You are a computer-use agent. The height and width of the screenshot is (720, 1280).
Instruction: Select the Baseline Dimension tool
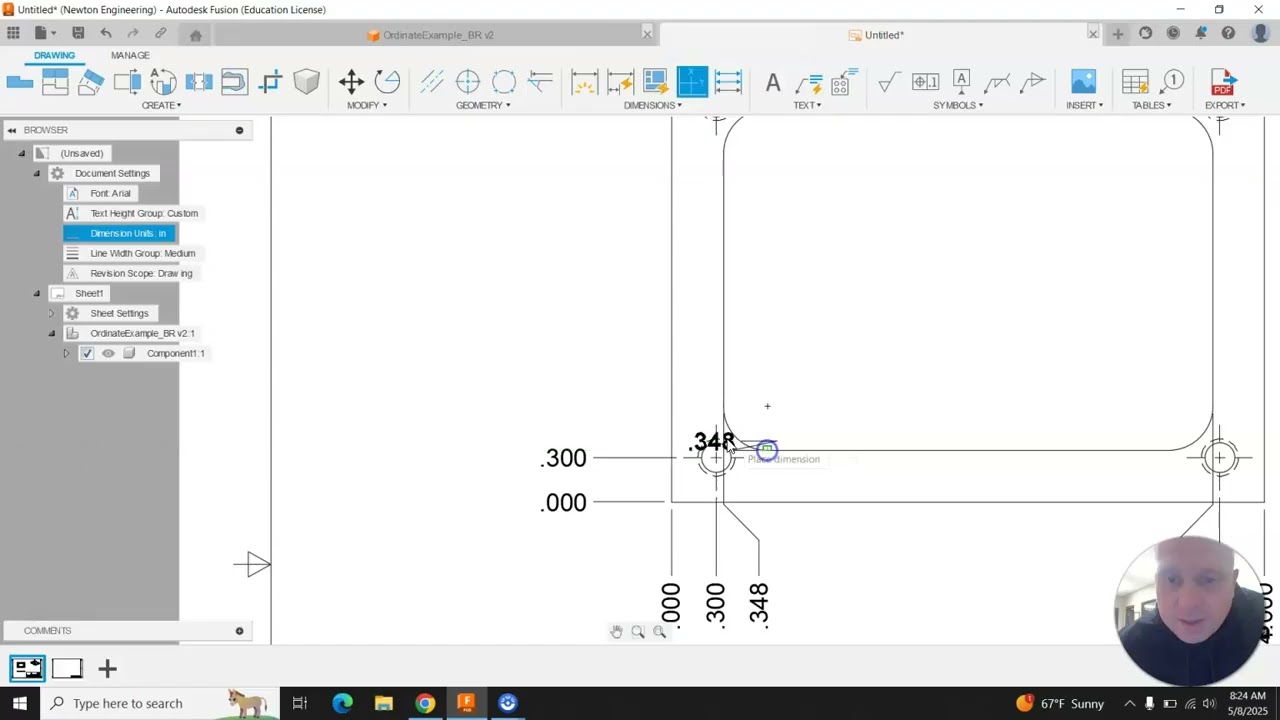click(x=728, y=82)
